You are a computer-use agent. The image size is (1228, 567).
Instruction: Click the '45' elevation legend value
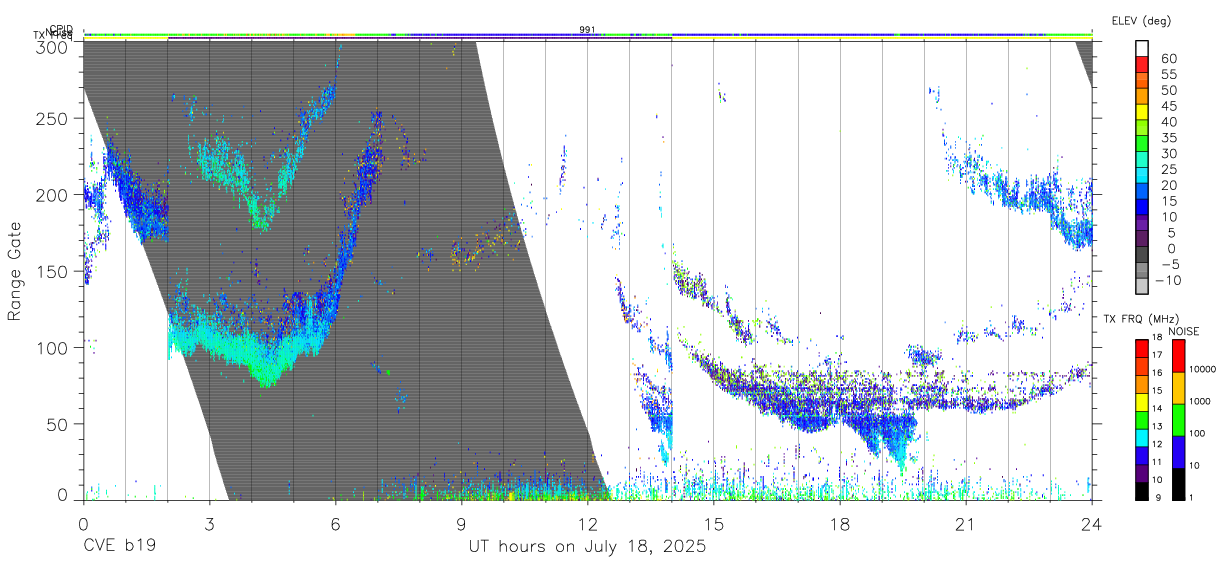pos(1167,106)
